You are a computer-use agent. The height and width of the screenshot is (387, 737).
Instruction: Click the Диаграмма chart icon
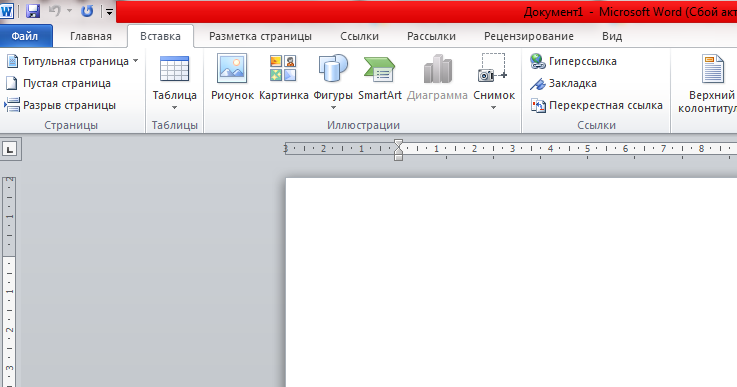point(437,69)
